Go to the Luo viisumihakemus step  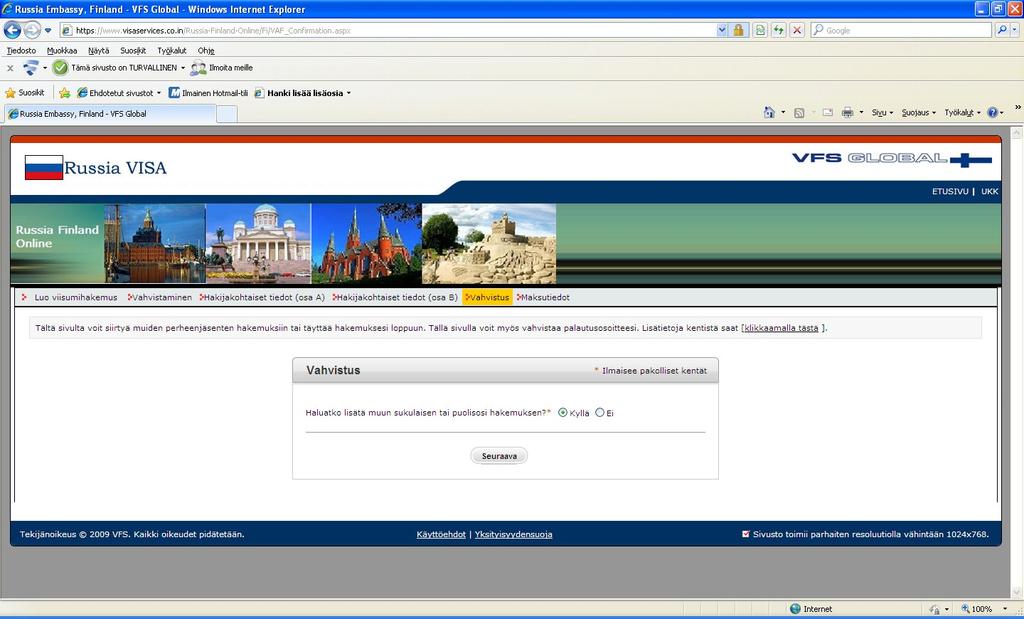pyautogui.click(x=76, y=297)
